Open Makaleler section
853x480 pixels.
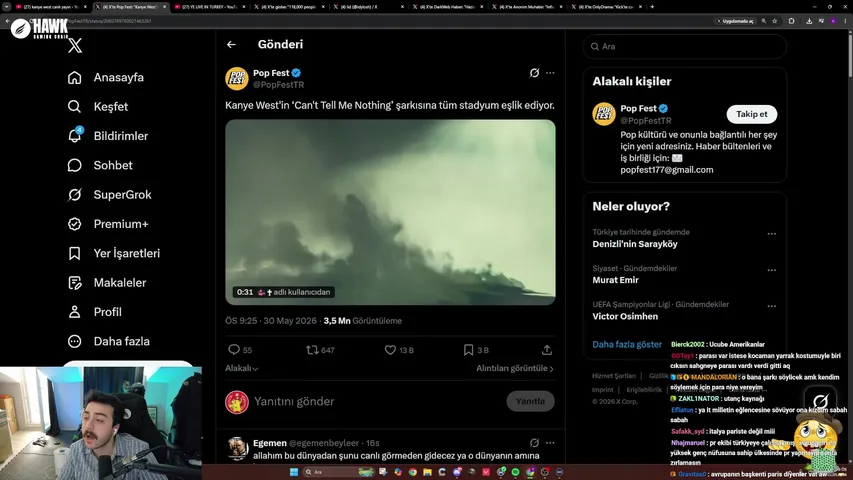pyautogui.click(x=107, y=283)
